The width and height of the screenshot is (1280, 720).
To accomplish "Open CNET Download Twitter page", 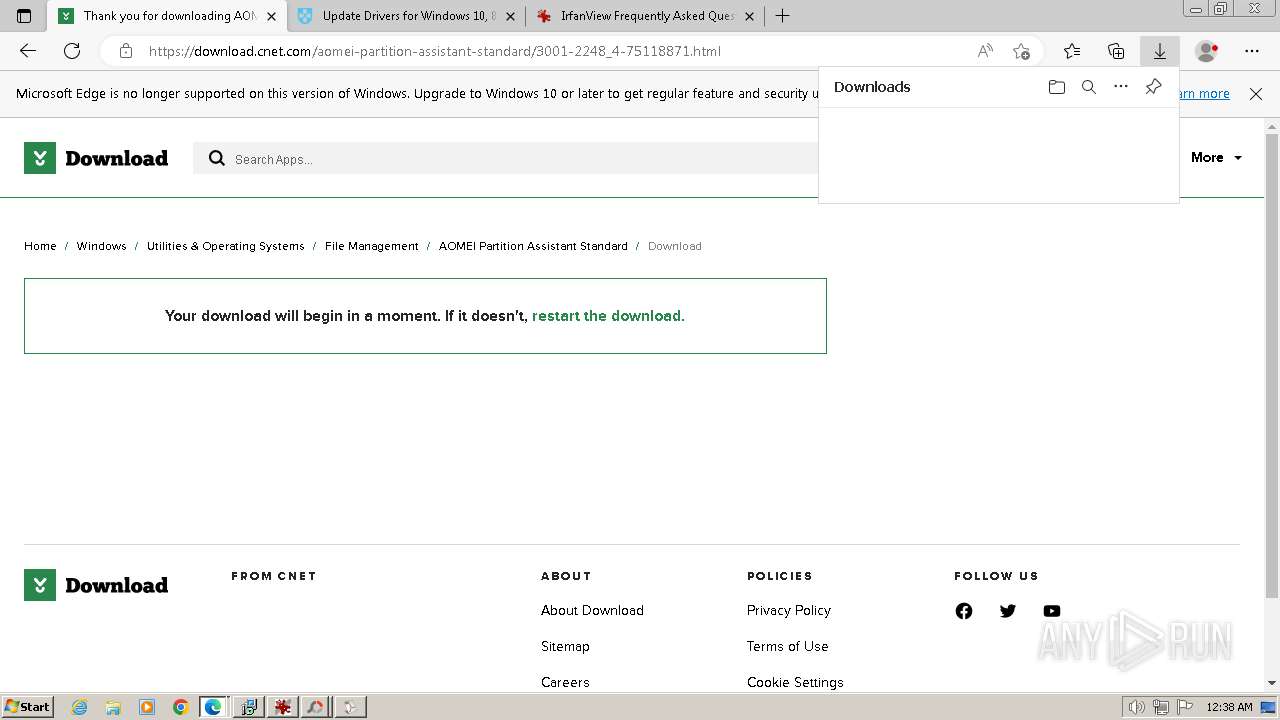I will point(1008,611).
